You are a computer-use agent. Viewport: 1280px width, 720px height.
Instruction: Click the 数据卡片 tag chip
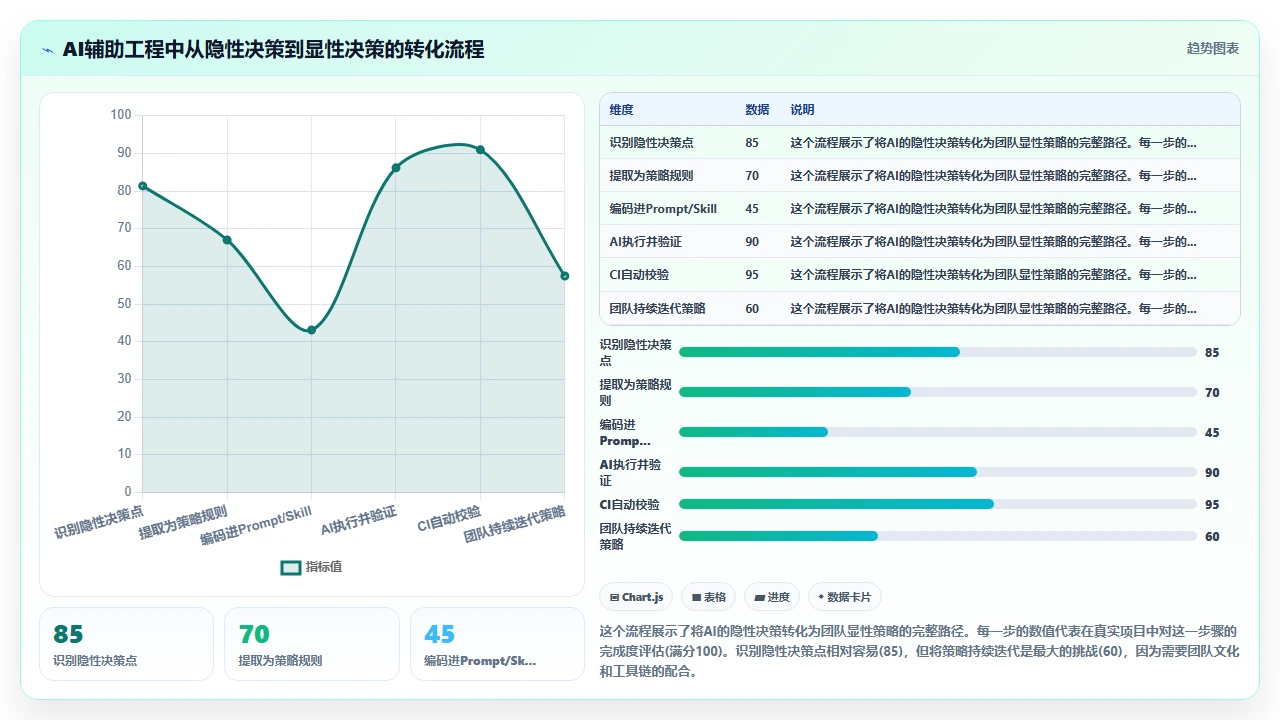pos(844,597)
